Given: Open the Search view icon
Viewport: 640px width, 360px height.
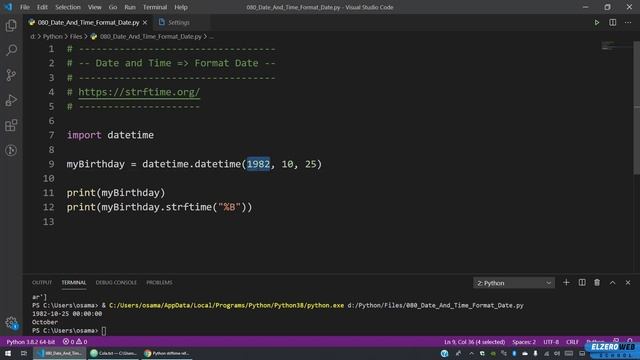Looking at the screenshot, I should pyautogui.click(x=11, y=50).
